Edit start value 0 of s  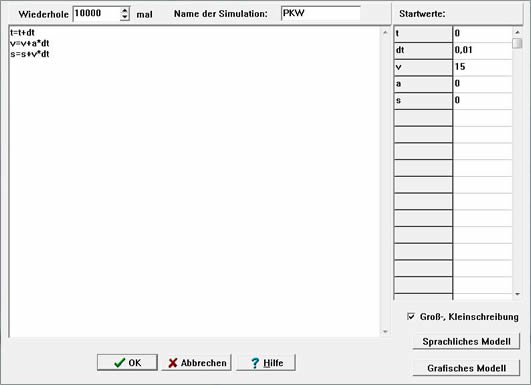tap(483, 101)
